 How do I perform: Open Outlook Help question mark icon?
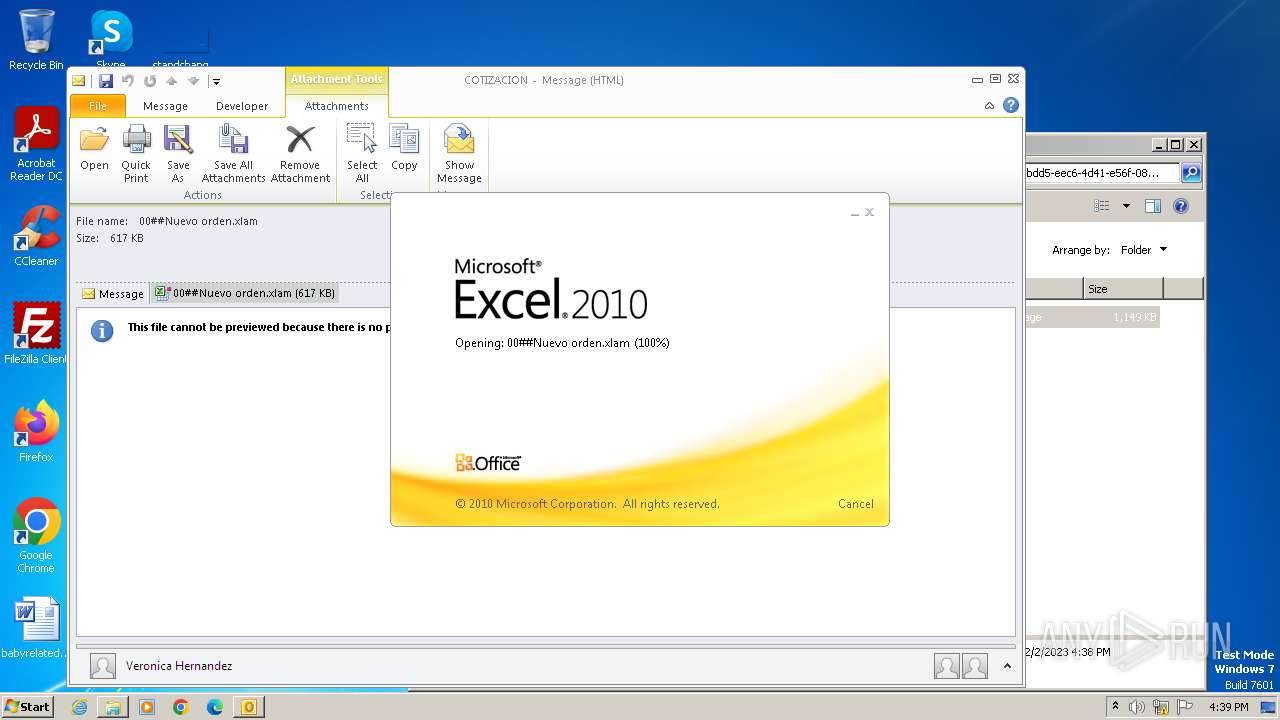pos(1011,105)
